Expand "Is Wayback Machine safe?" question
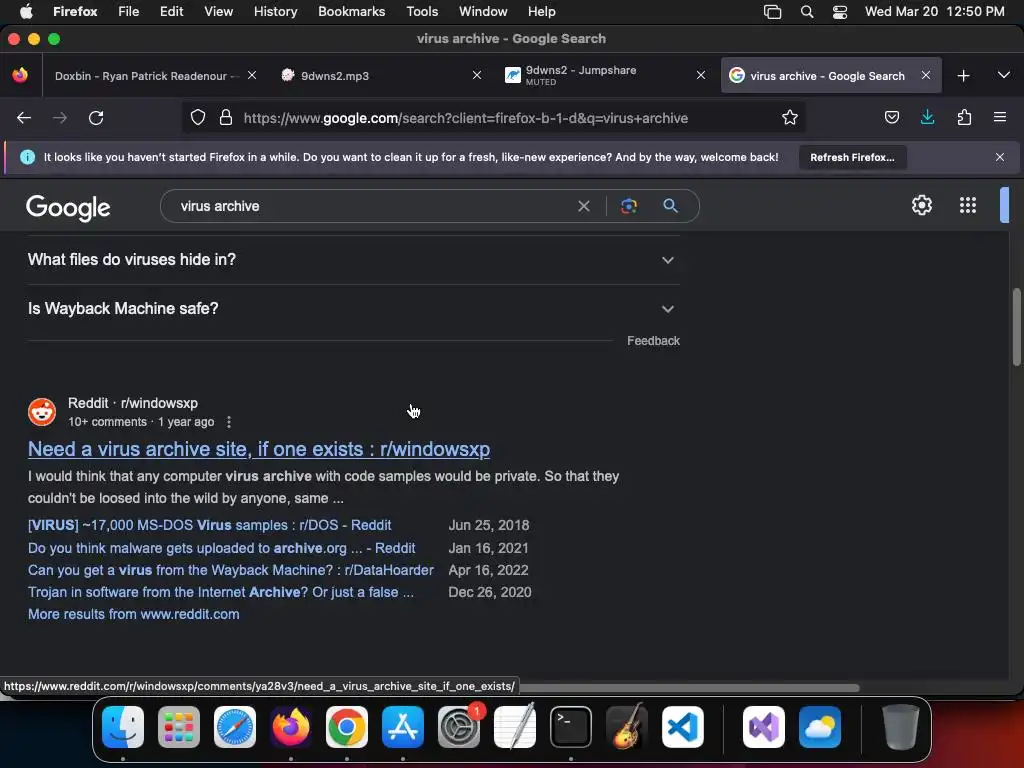This screenshot has width=1024, height=768. pos(353,309)
